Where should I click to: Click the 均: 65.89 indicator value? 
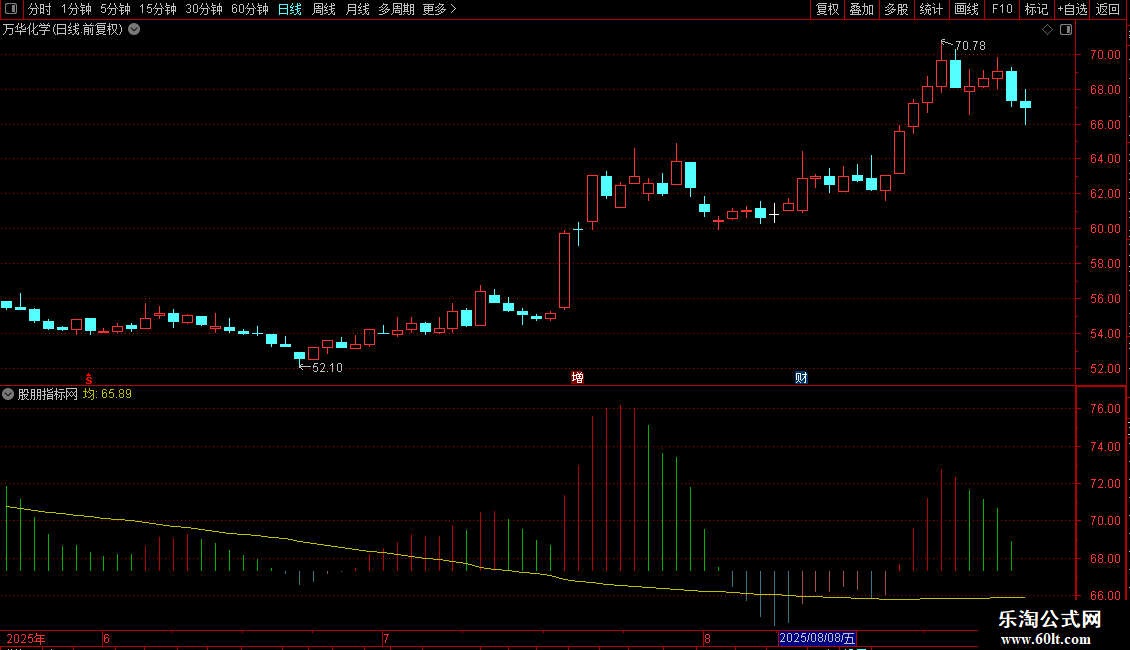click(x=107, y=394)
